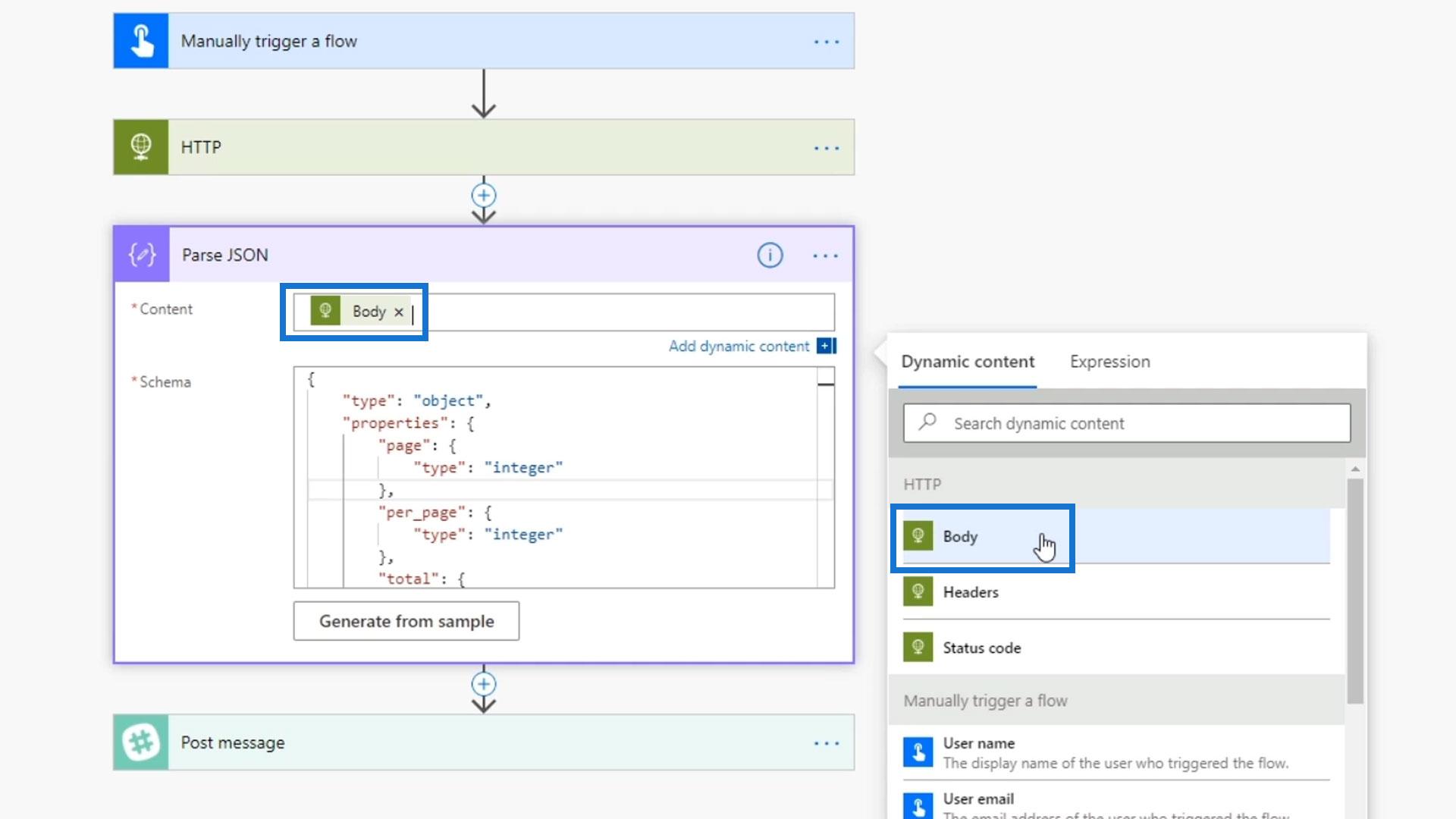The width and height of the screenshot is (1456, 819).
Task: Click the HTTP globe icon on the action card
Action: [x=141, y=147]
